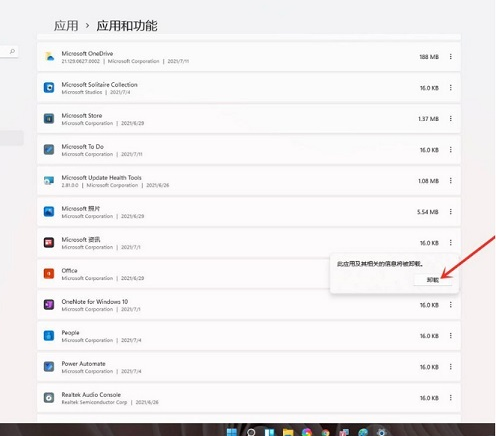
Task: Select the People name text
Action: point(70,333)
